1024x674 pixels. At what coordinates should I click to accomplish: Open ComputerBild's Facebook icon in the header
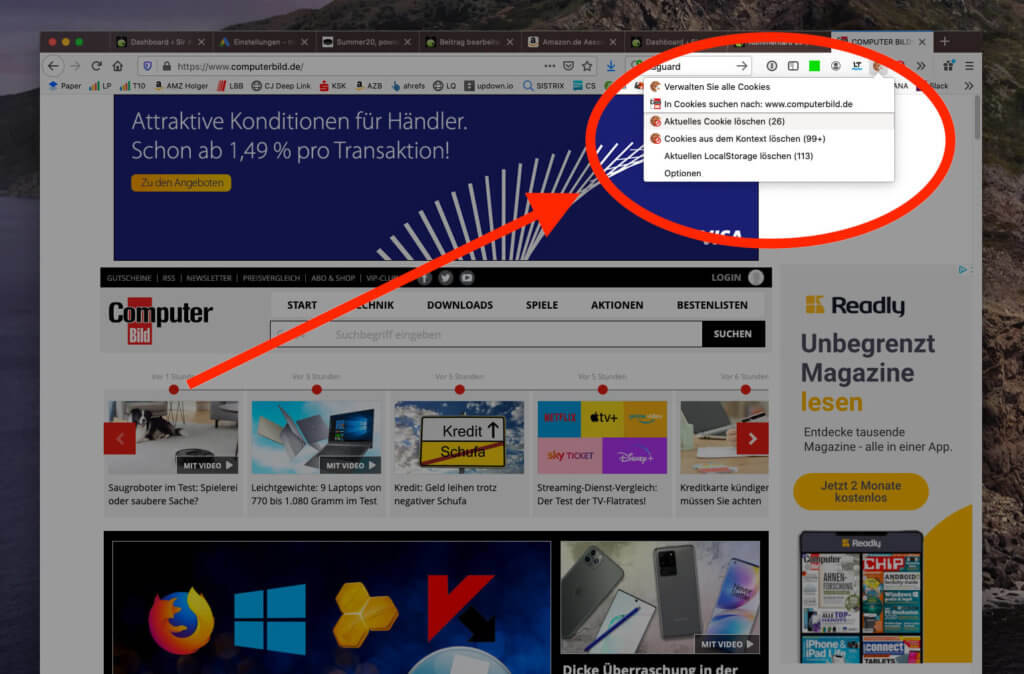pos(424,277)
